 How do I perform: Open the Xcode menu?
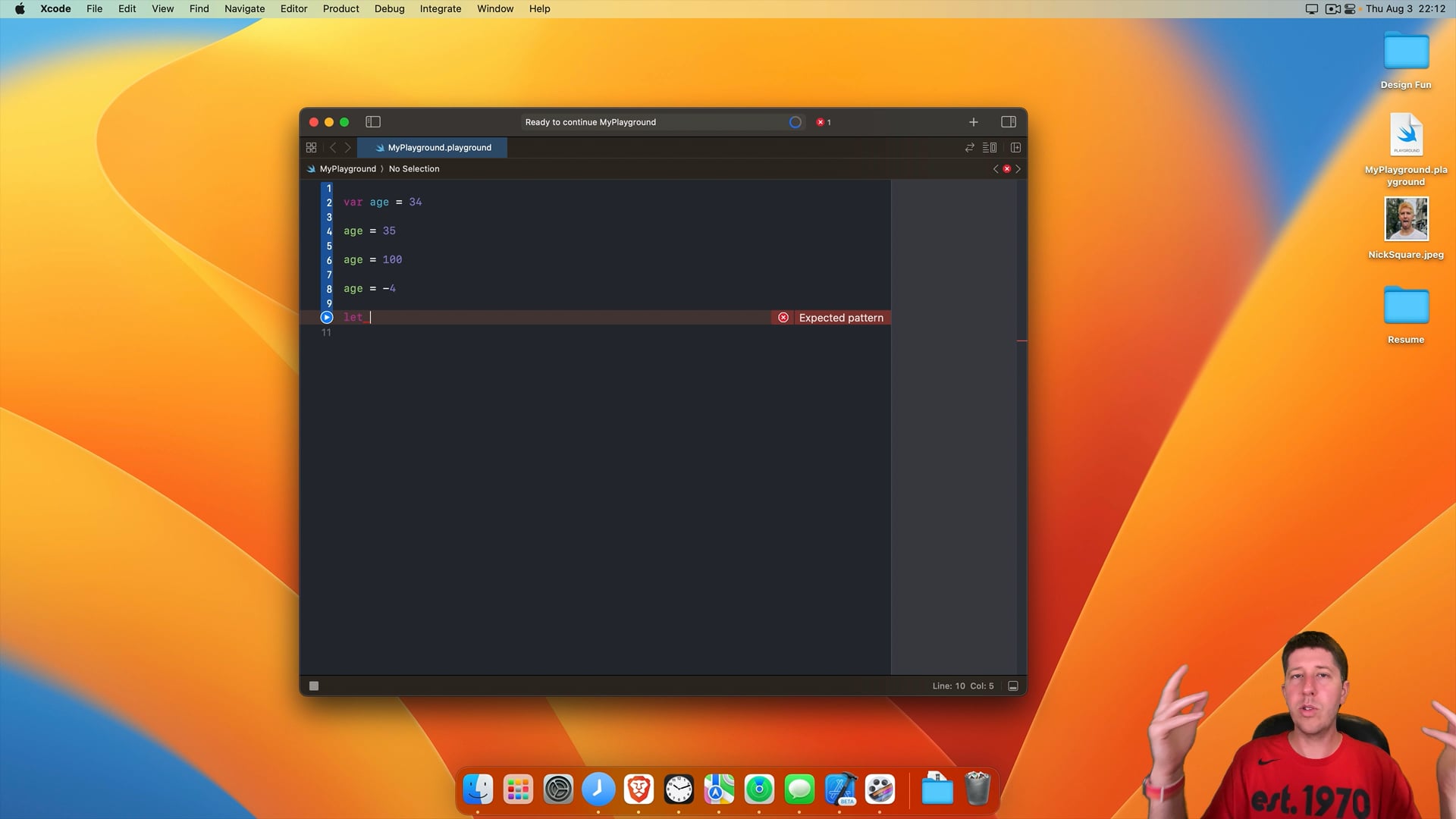point(55,9)
